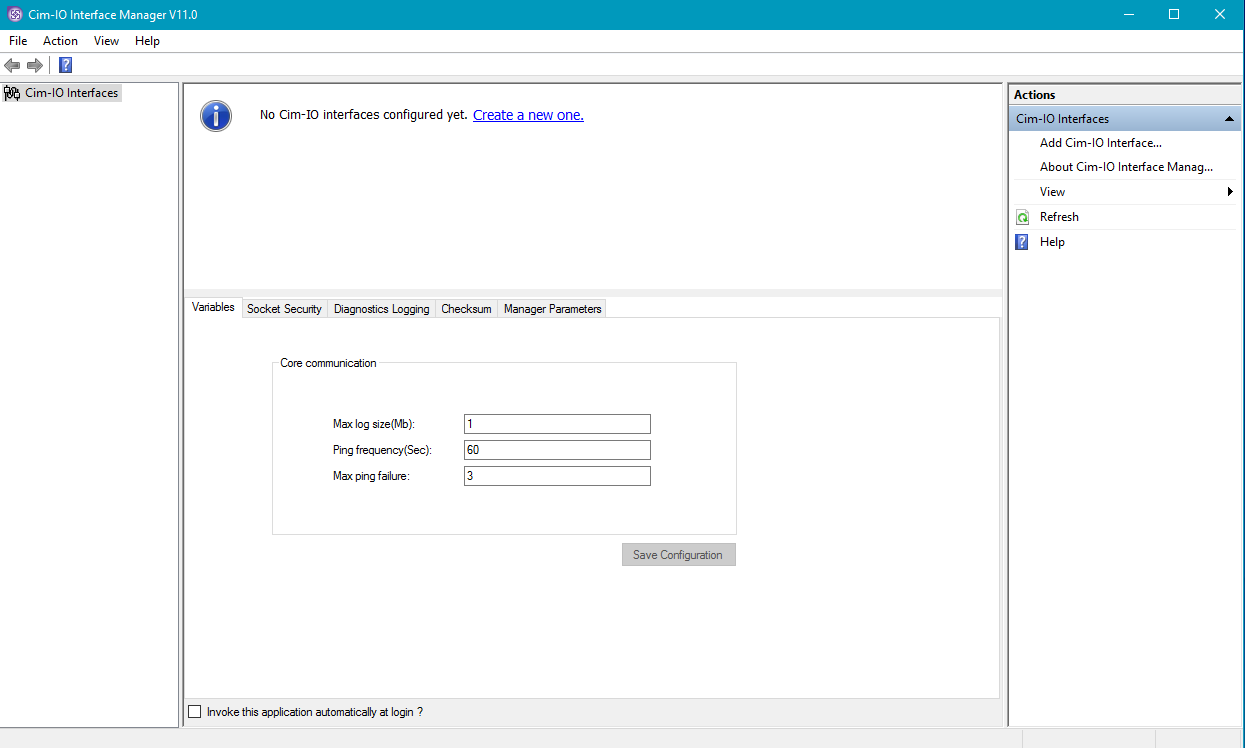Click Add Cim-IO Interface... action
The image size is (1245, 748).
(1100, 143)
